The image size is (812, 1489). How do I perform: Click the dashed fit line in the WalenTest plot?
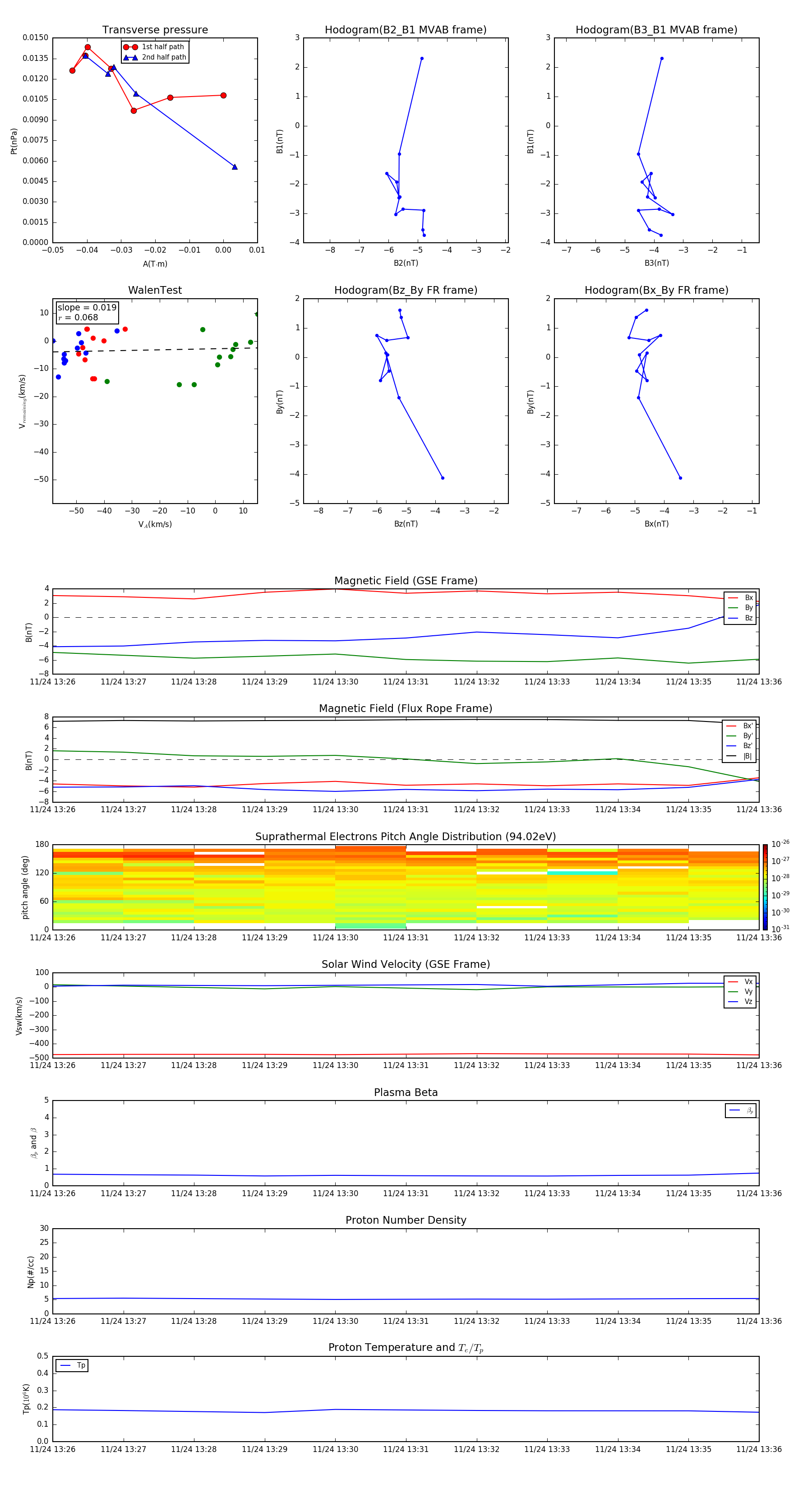[x=156, y=350]
